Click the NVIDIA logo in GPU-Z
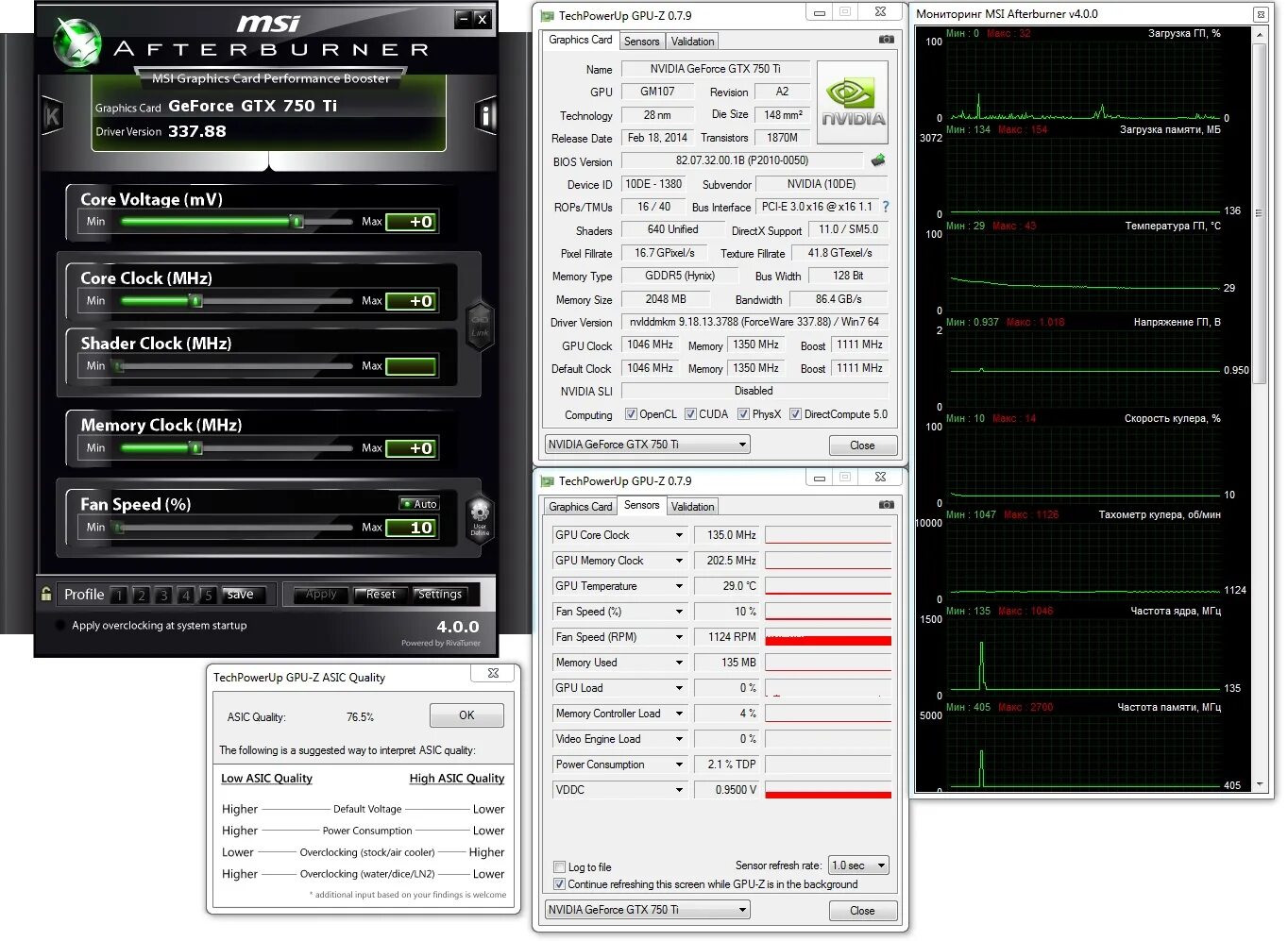The height and width of the screenshot is (941, 1288). [x=853, y=102]
